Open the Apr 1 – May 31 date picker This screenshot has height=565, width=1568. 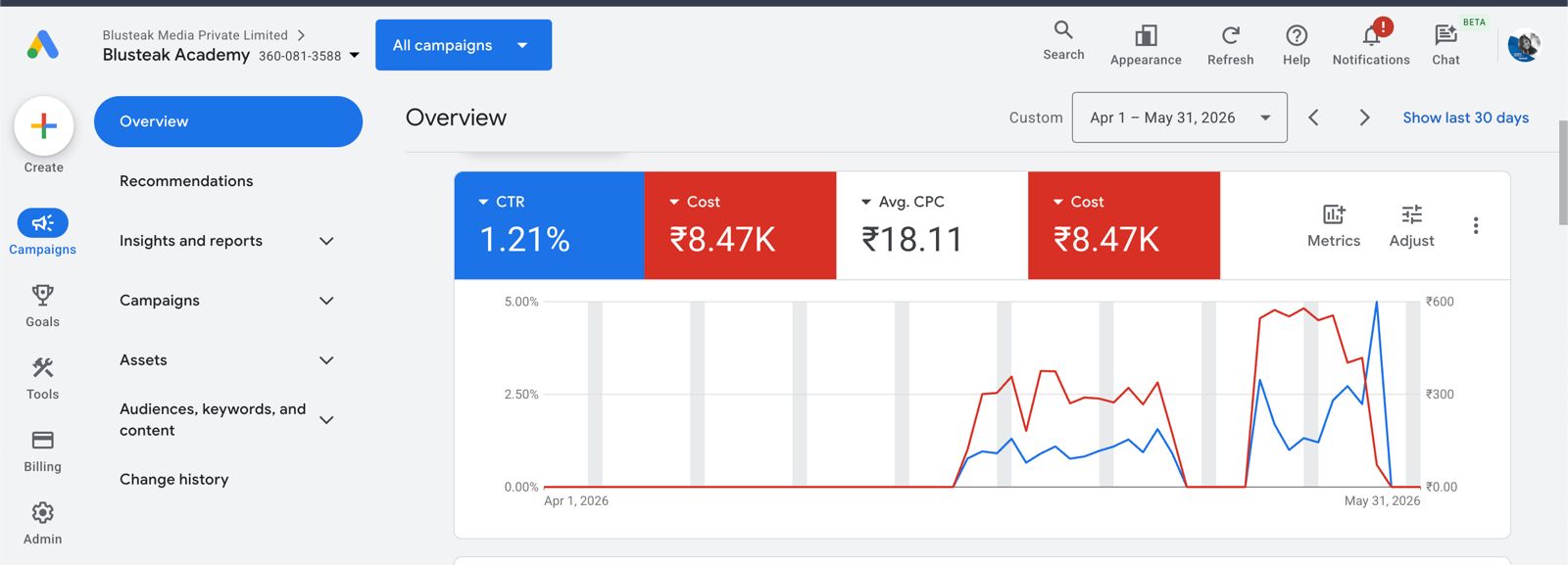coord(1180,118)
